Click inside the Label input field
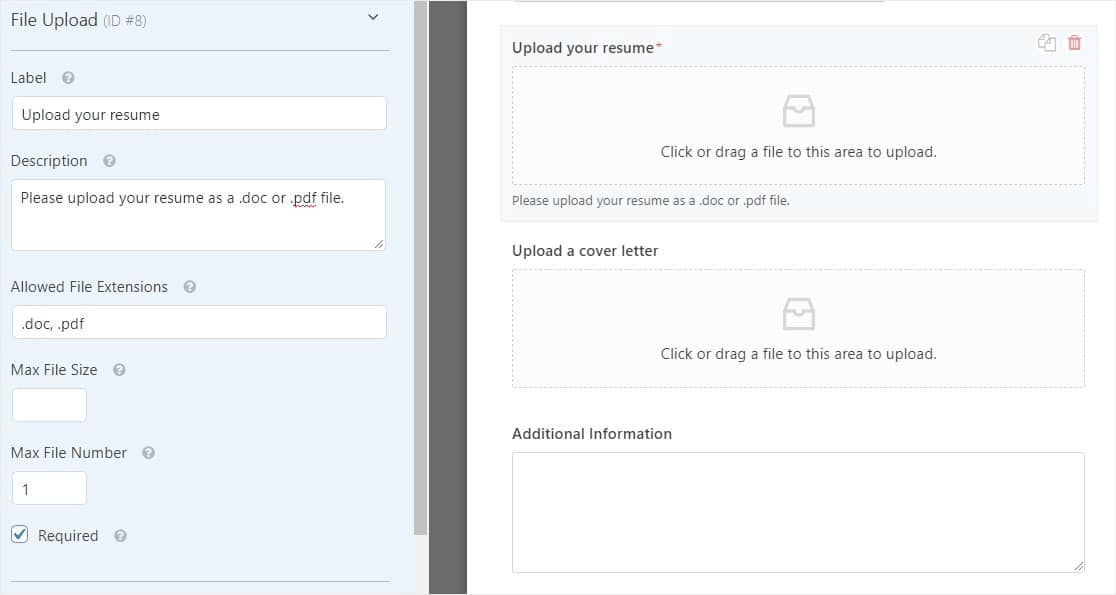The width and height of the screenshot is (1116, 595). tap(199, 113)
